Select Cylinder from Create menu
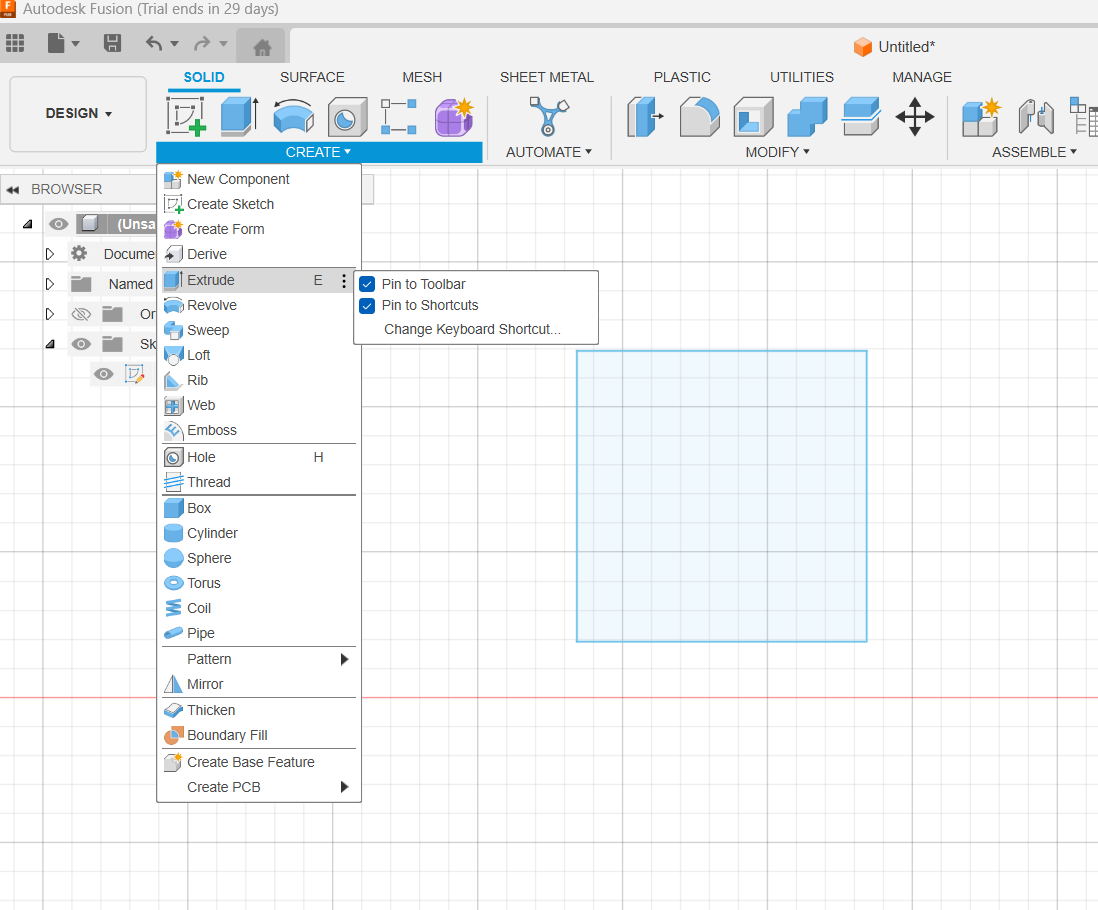This screenshot has height=910, width=1098. pos(259,533)
